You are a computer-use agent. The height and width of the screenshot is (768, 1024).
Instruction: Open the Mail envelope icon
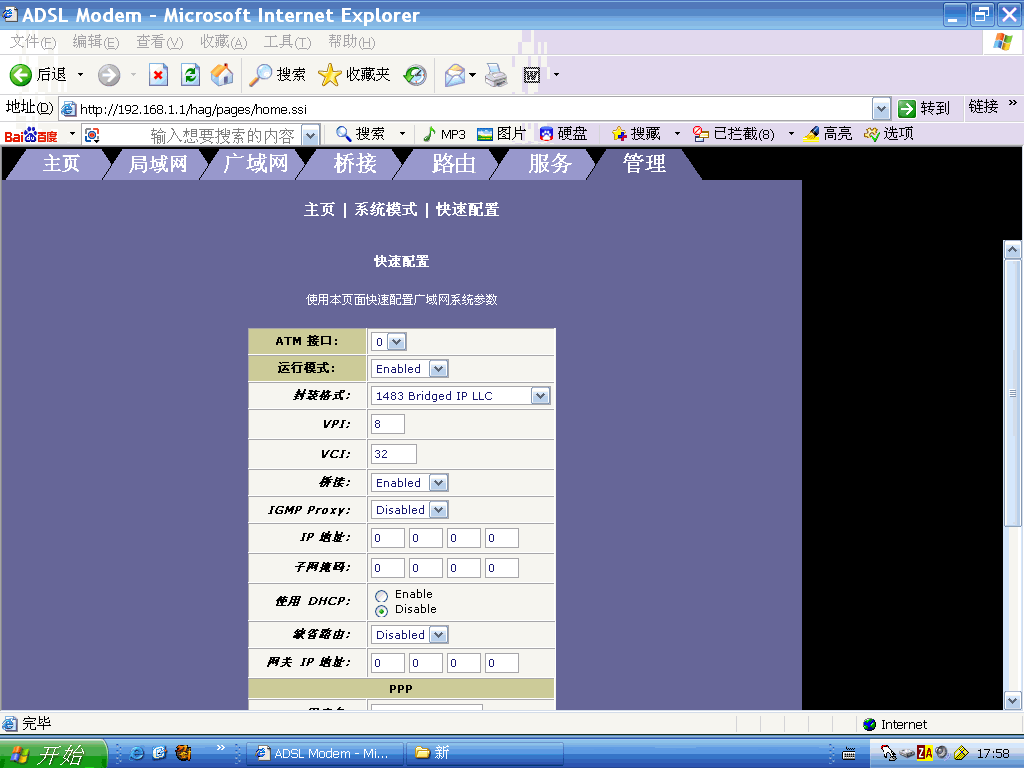tap(455, 75)
